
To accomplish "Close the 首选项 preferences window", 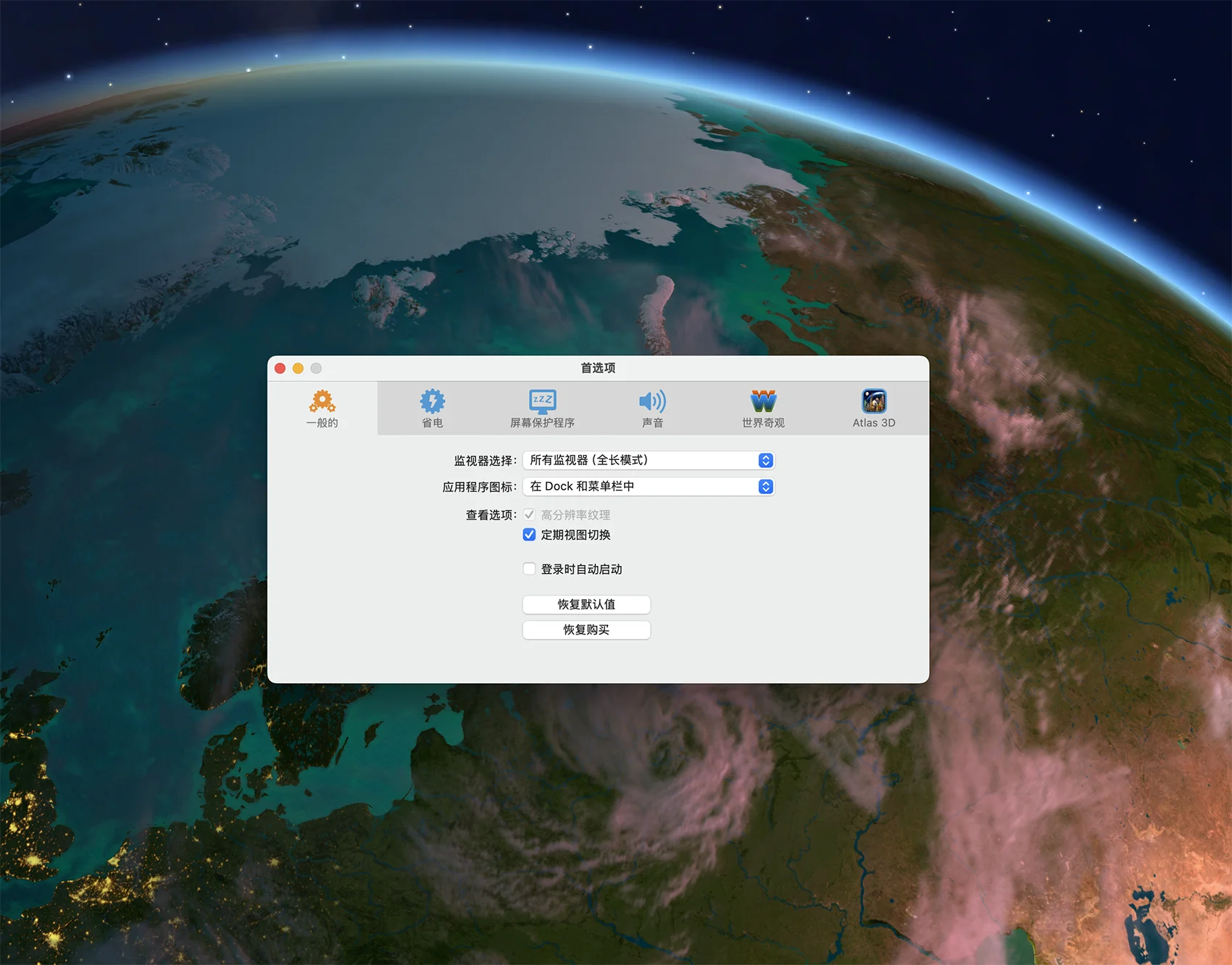I will click(280, 368).
